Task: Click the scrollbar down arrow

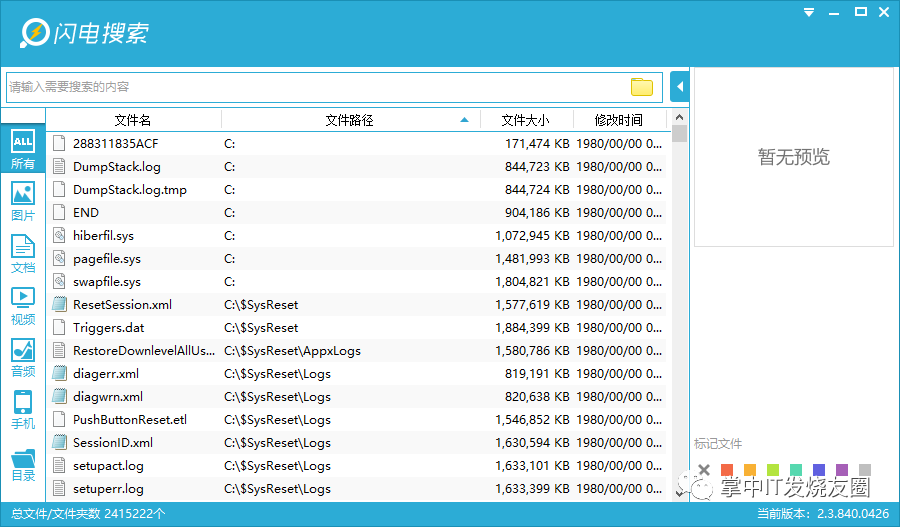Action: 680,493
